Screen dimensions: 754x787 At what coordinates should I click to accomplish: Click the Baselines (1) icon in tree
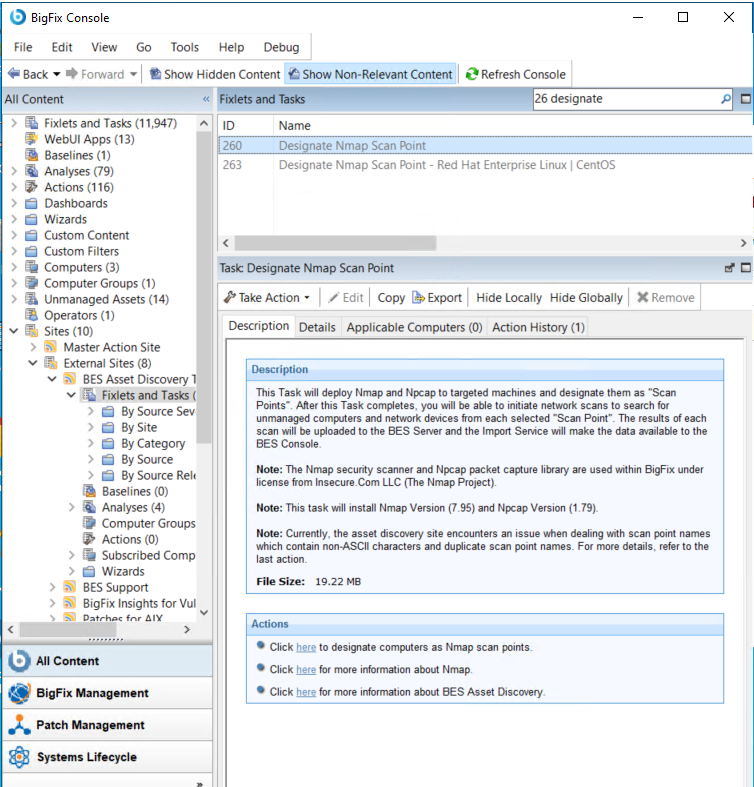[x=32, y=155]
